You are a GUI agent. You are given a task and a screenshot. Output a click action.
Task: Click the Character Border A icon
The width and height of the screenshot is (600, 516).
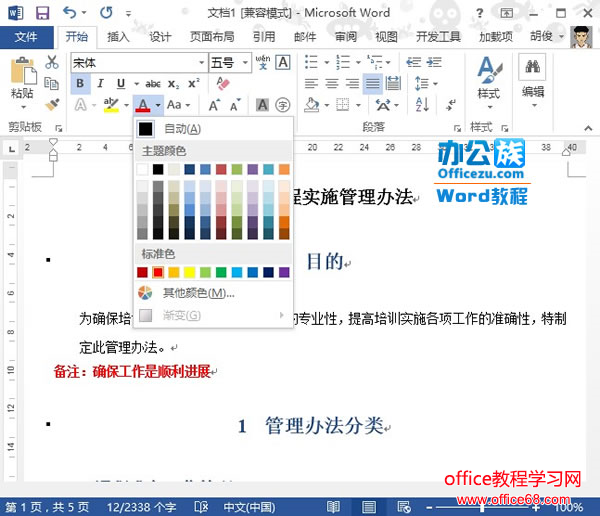click(283, 62)
